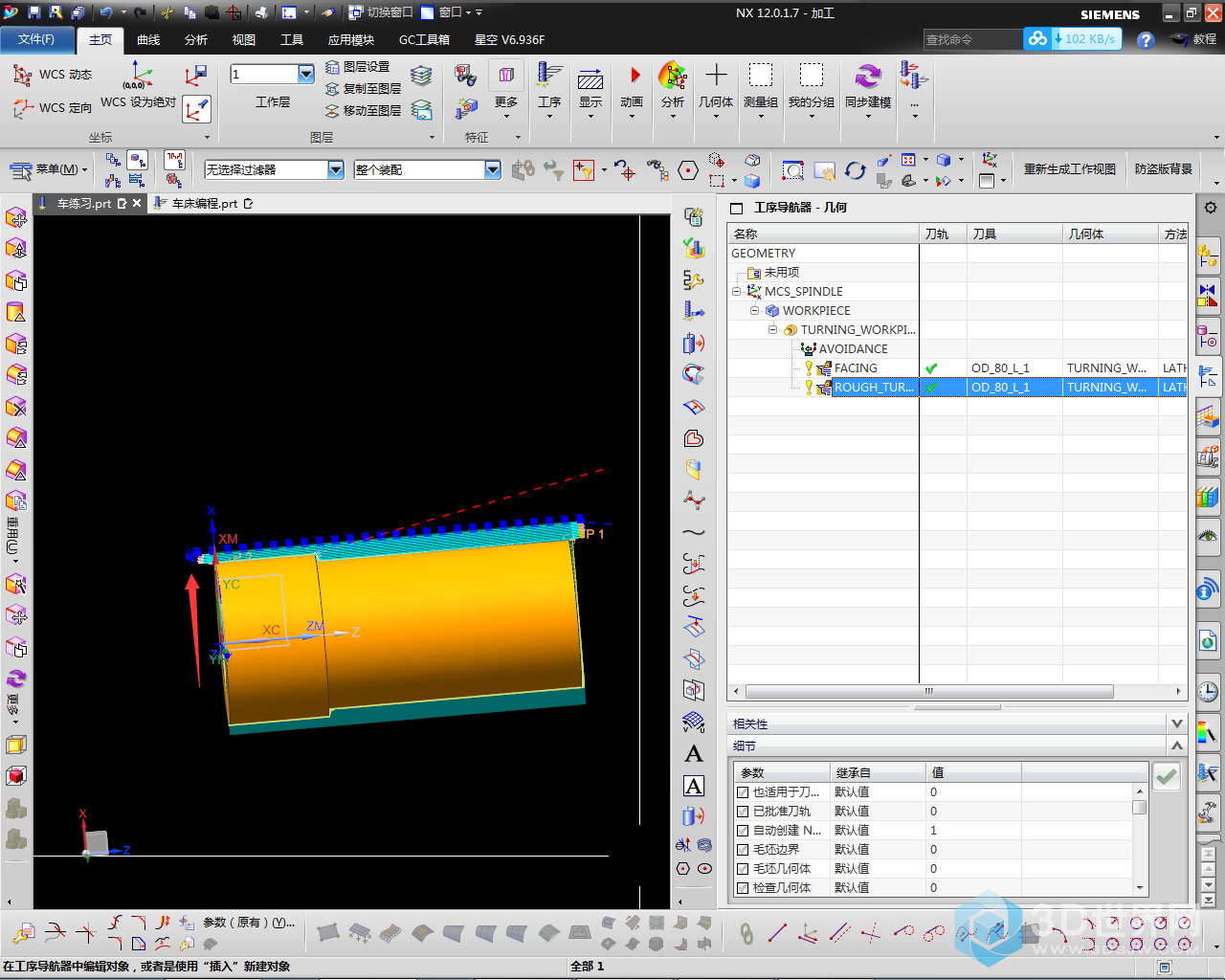Open the 工序 operations dropdown button
Viewport: 1225px width, 980px height.
(549, 90)
